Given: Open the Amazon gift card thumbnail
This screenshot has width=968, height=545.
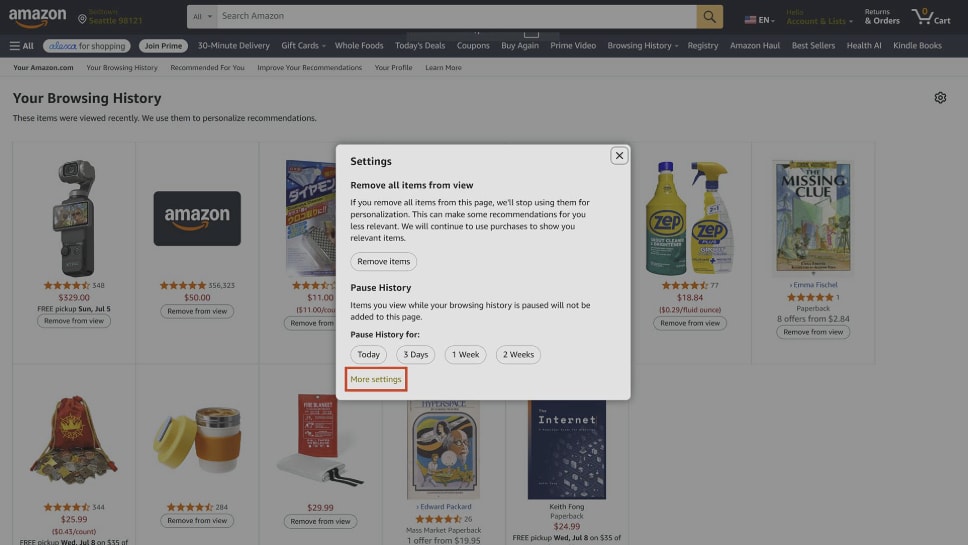Looking at the screenshot, I should click(197, 218).
